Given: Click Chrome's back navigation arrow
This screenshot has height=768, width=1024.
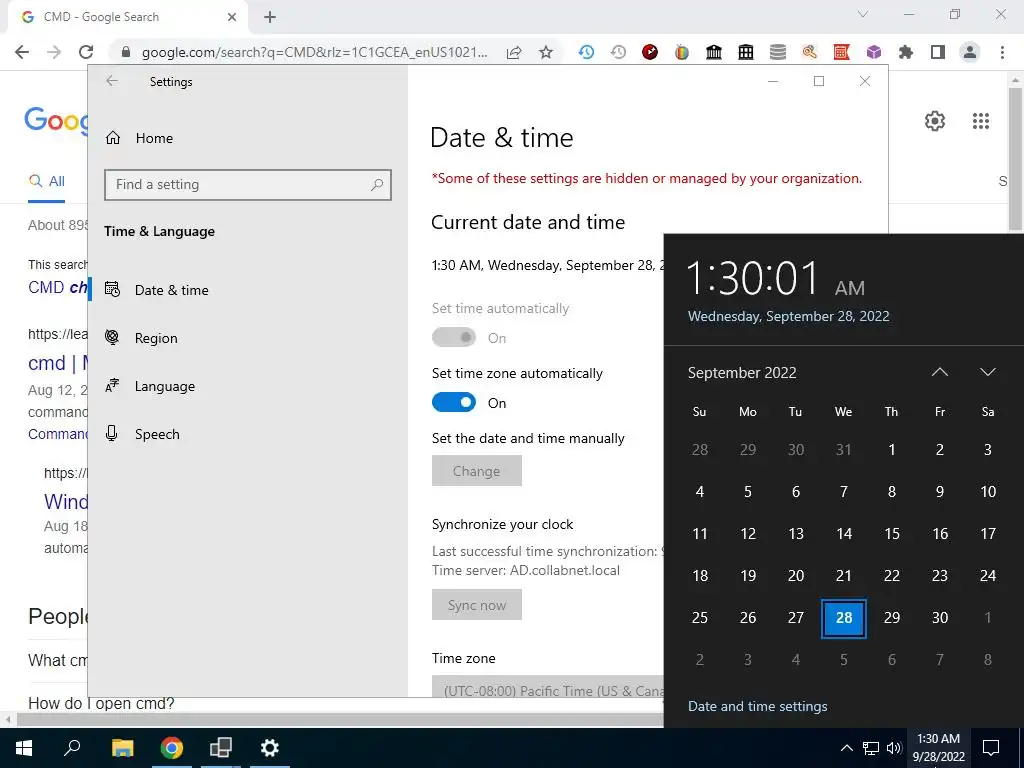Looking at the screenshot, I should click(22, 52).
